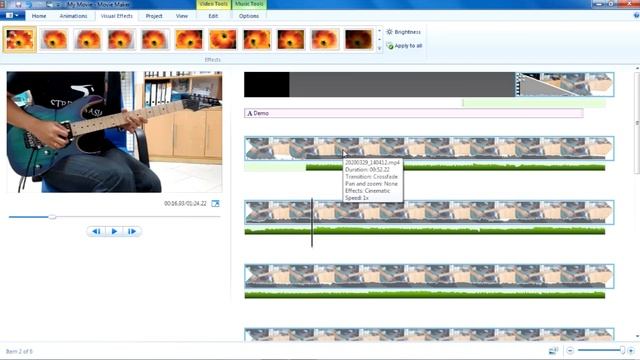
Task: Play the movie preview
Action: coord(114,231)
